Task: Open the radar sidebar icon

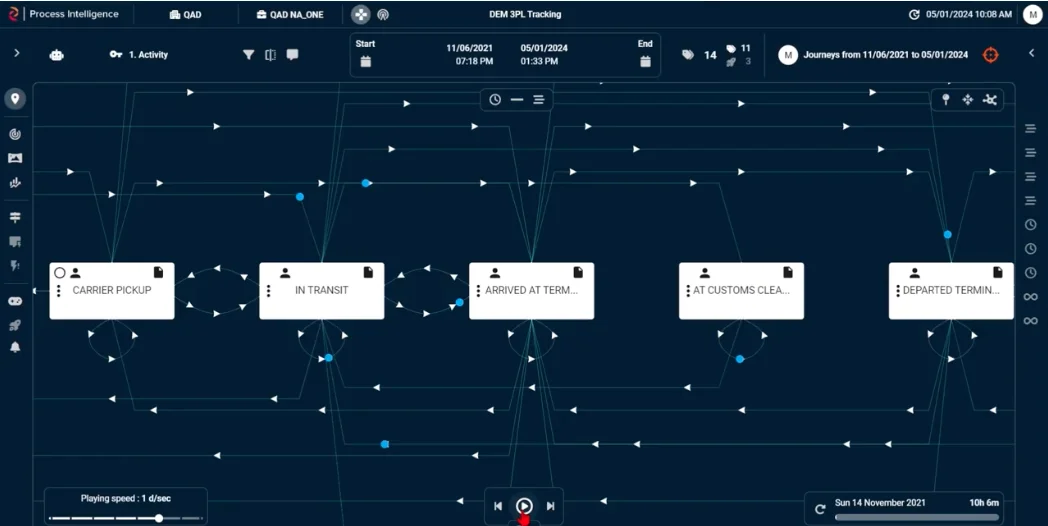Action: 15,134
